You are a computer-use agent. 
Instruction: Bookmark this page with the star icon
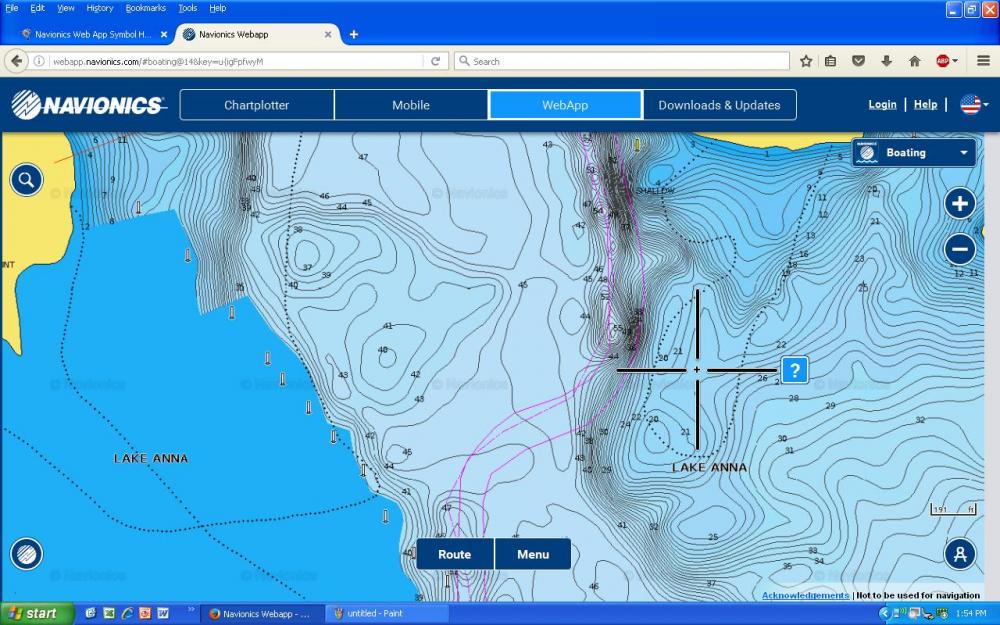pos(805,61)
